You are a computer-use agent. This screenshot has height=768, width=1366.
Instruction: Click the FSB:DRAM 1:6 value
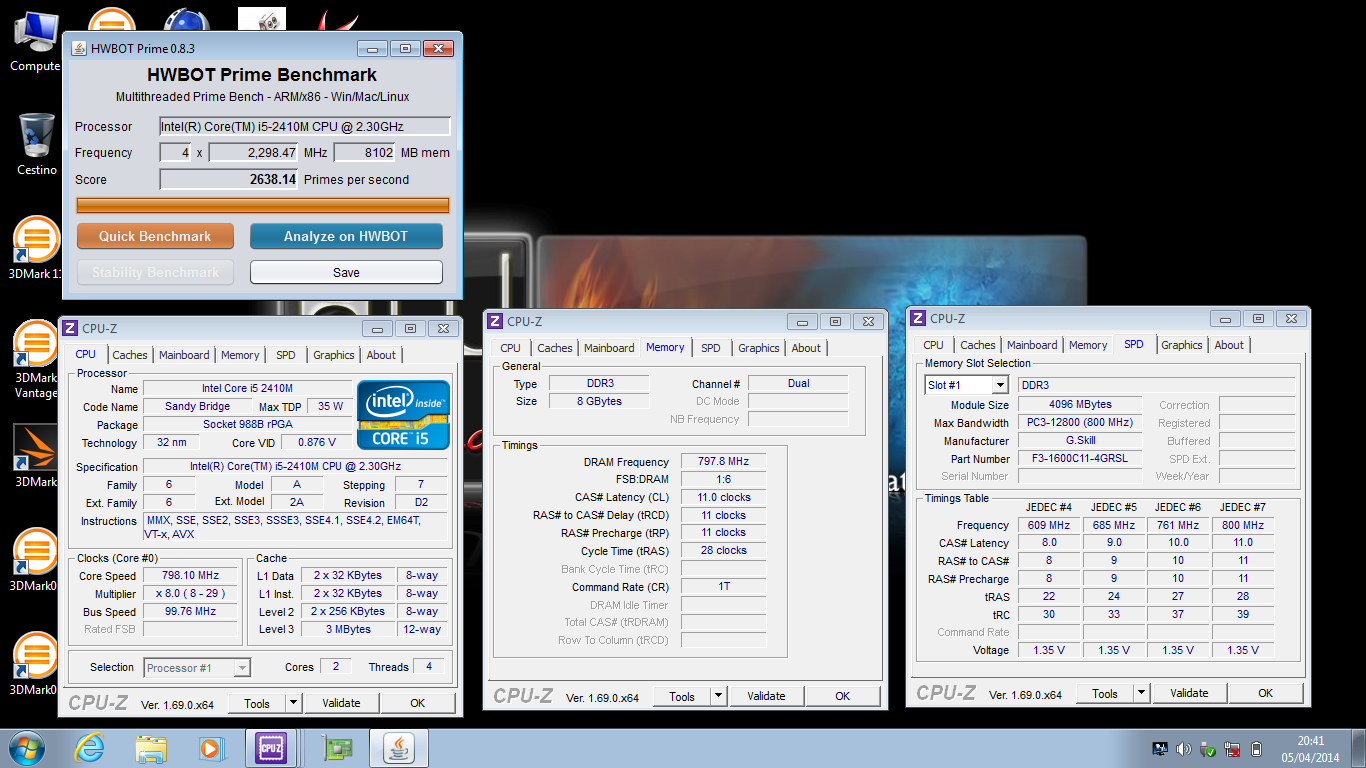[725, 480]
